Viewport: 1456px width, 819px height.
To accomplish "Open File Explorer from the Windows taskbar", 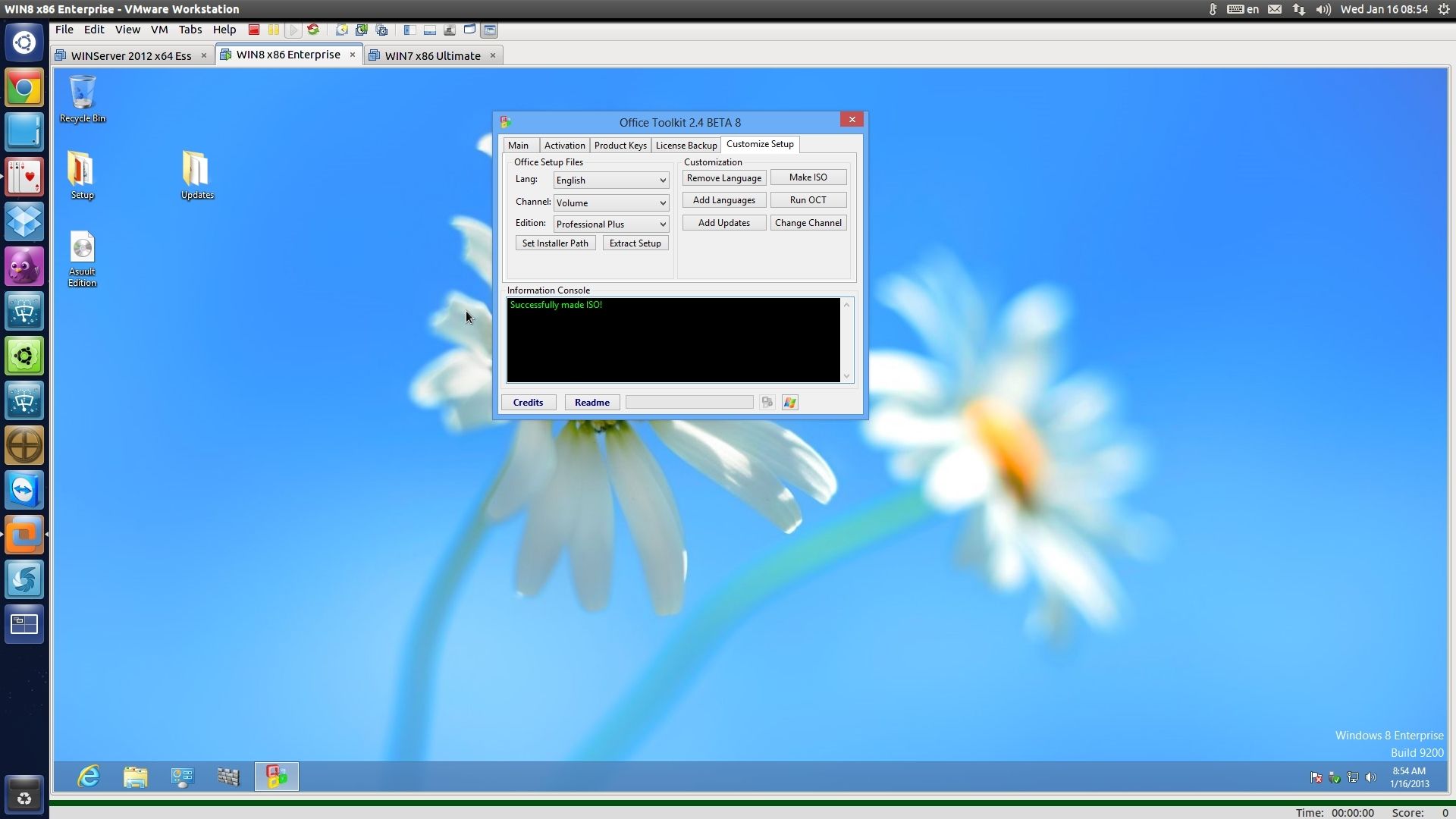I will 136,777.
